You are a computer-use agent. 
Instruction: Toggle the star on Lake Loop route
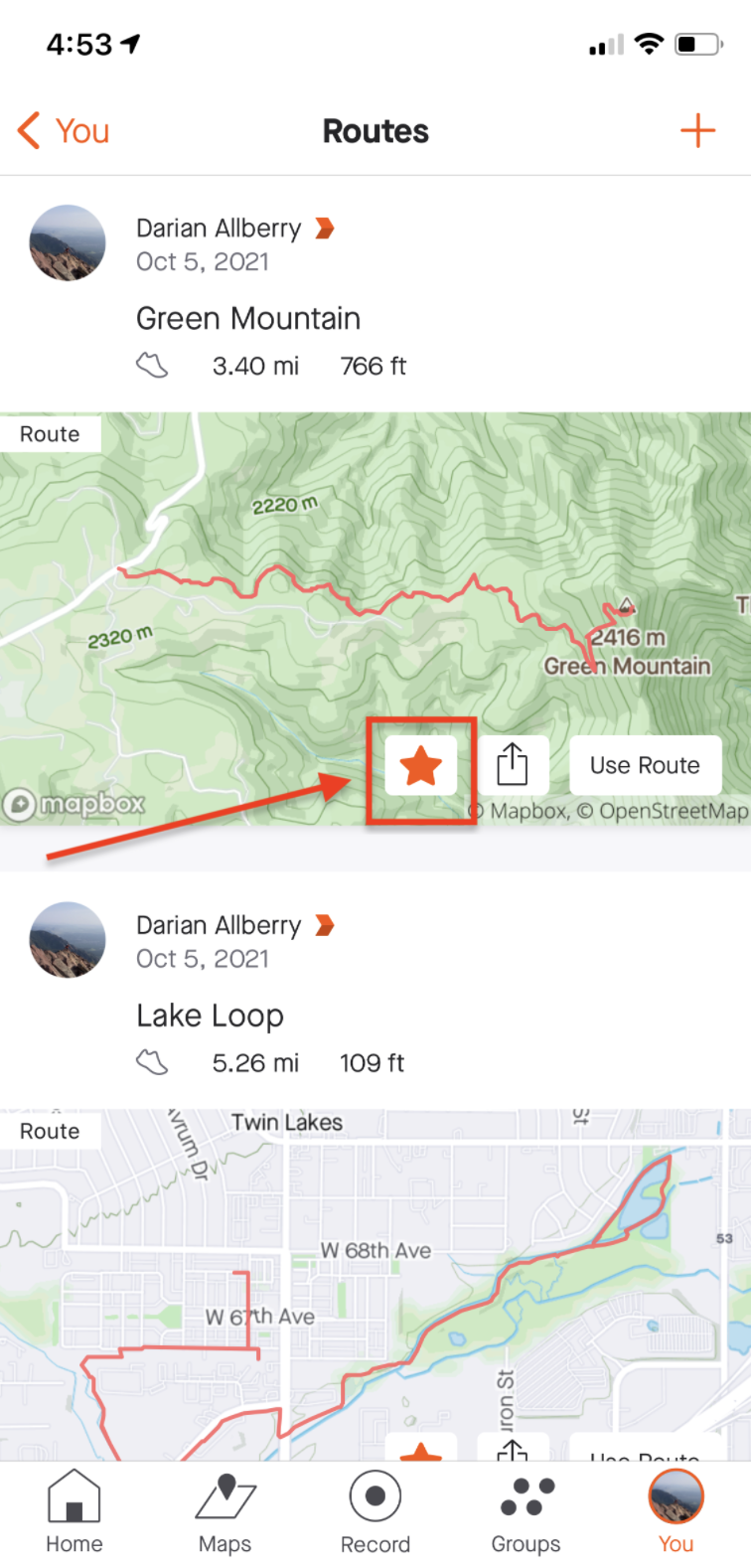(x=421, y=1451)
